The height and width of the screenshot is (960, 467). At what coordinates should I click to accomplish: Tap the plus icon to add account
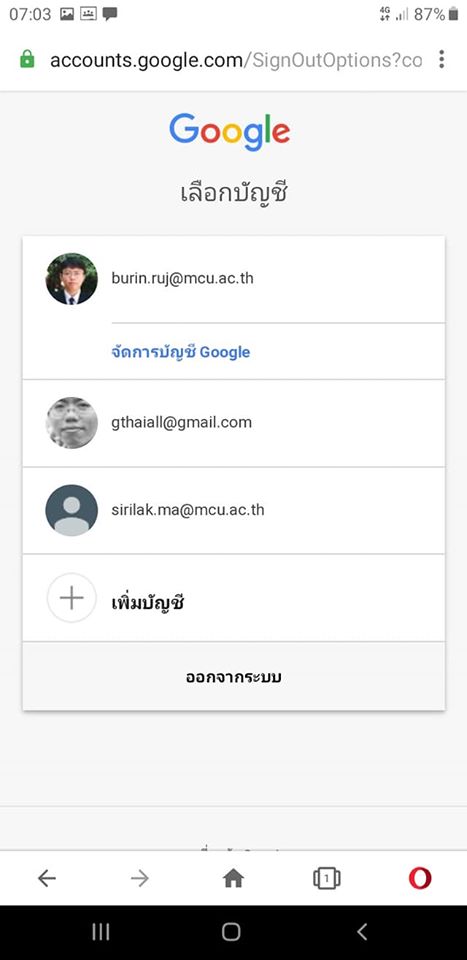(72, 598)
